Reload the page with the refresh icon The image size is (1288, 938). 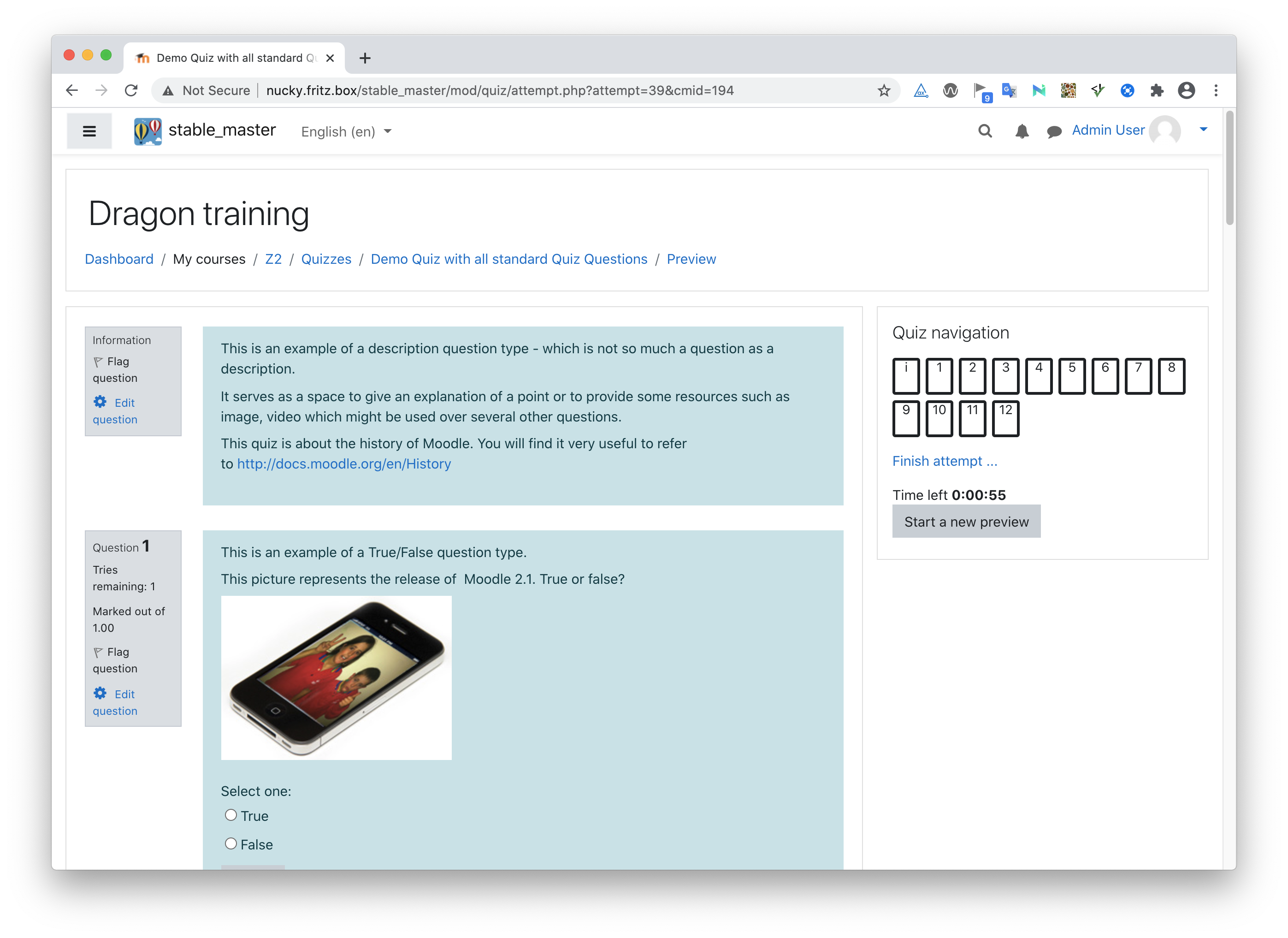click(x=131, y=90)
